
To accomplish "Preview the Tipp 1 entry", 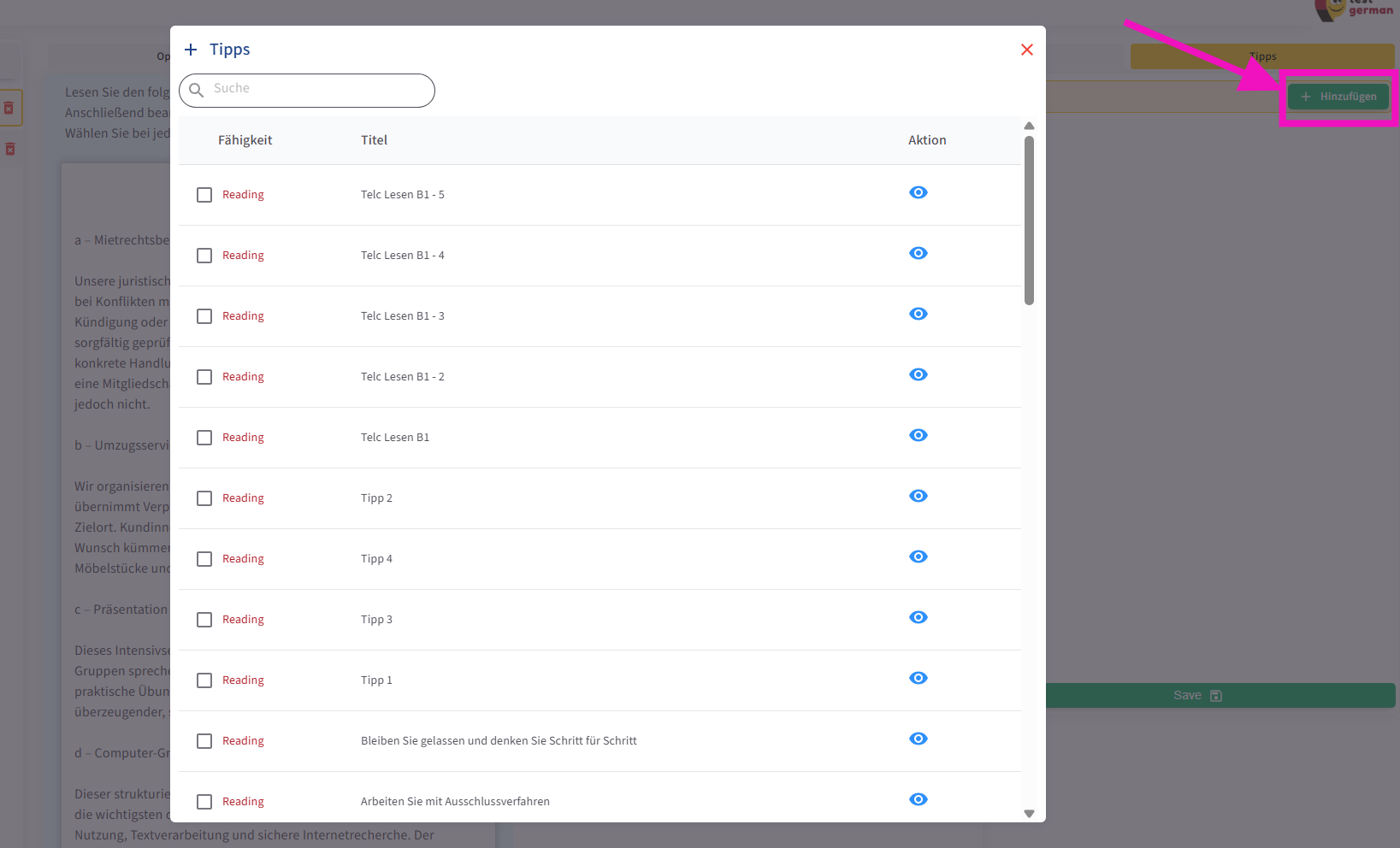I will click(x=918, y=678).
